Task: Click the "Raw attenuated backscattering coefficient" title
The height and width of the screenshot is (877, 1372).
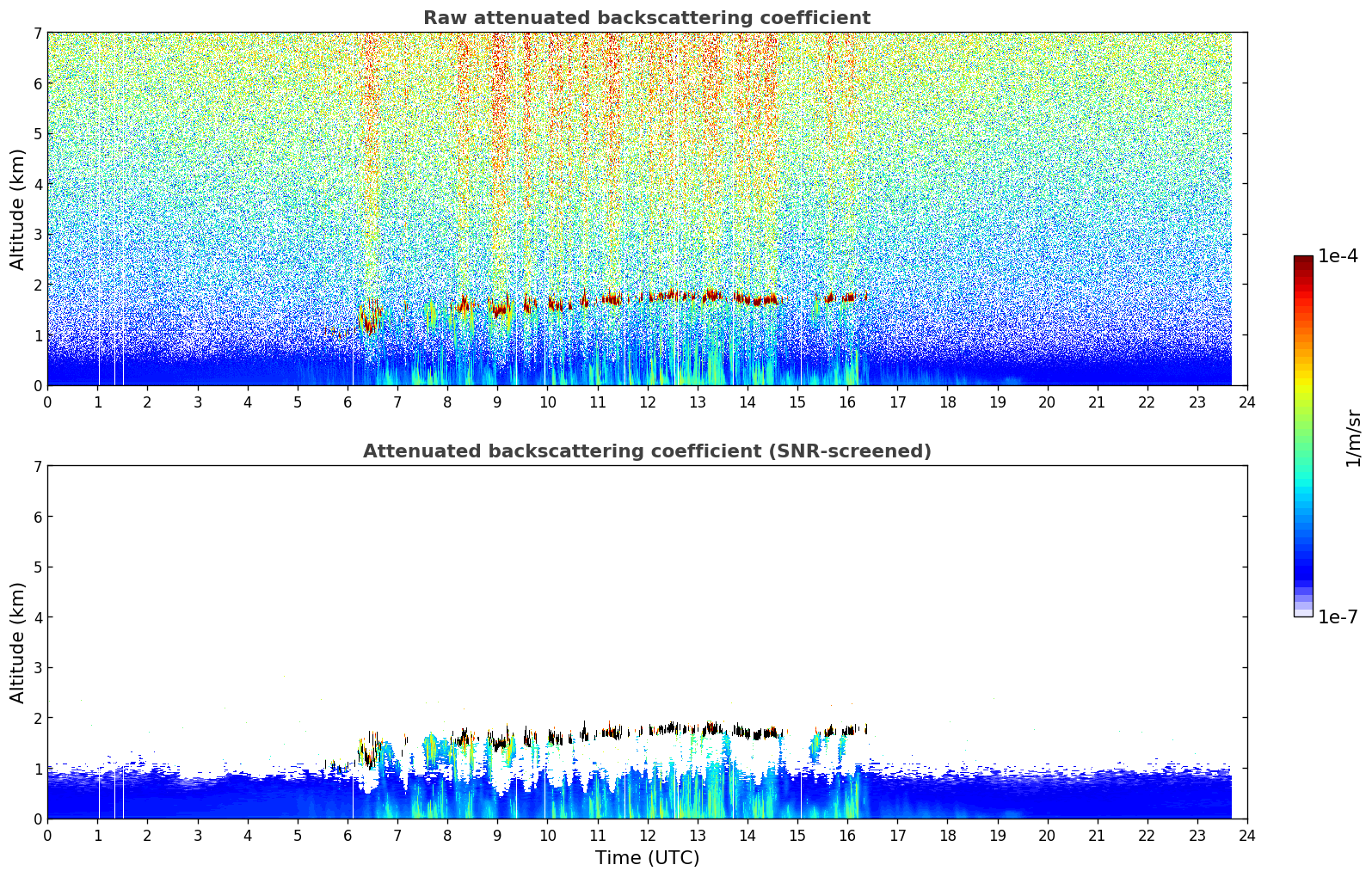Action: pos(647,18)
